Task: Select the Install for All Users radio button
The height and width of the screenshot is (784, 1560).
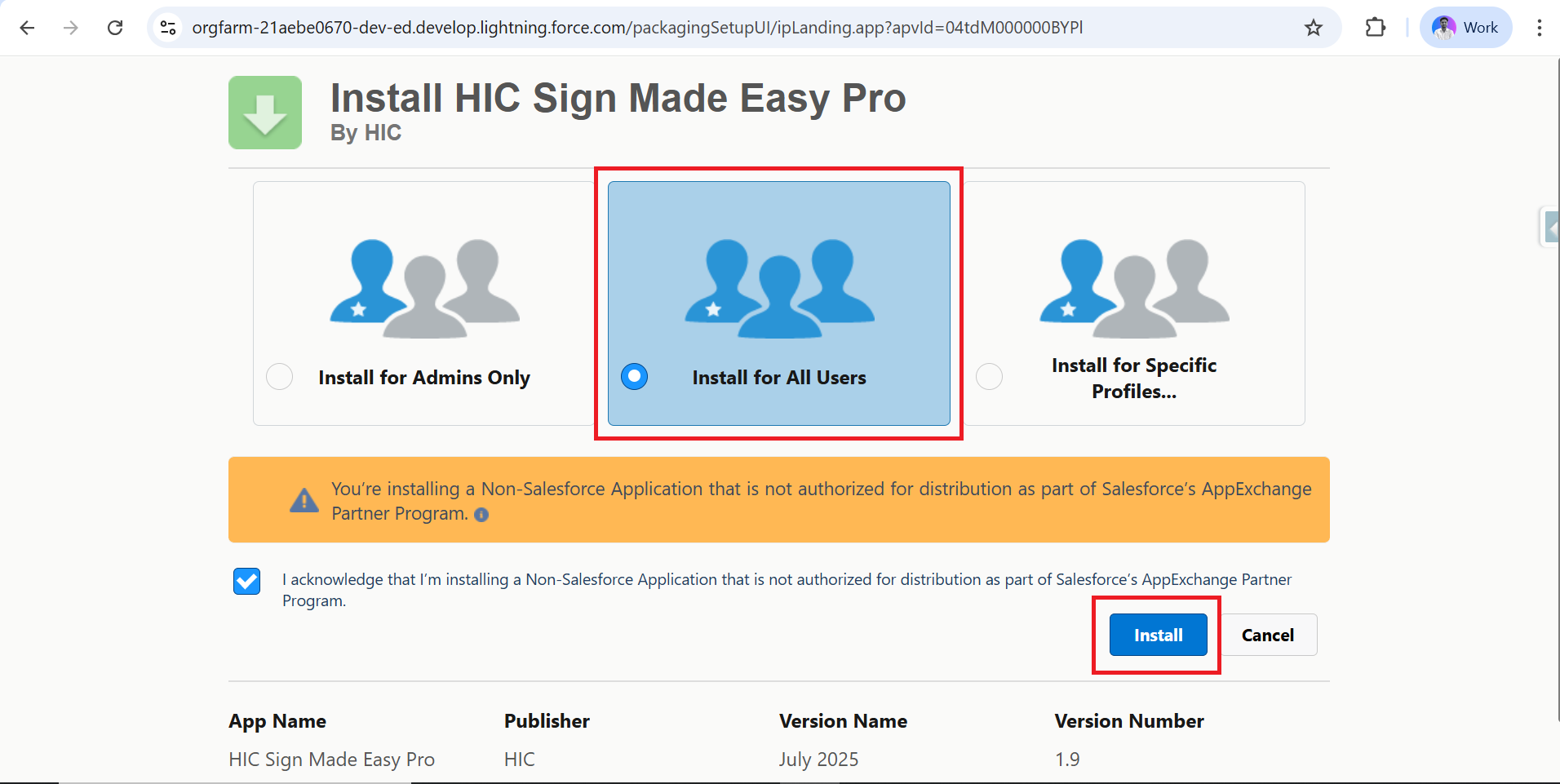Action: (634, 377)
